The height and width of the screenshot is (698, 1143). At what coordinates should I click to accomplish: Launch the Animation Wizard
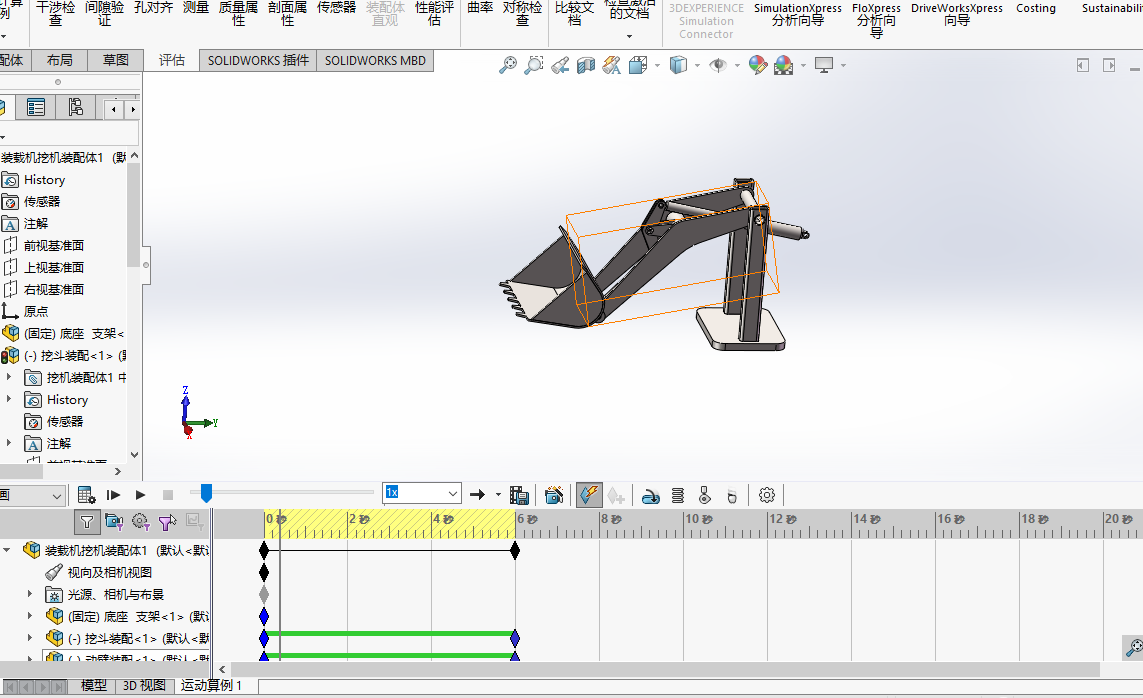pos(553,494)
